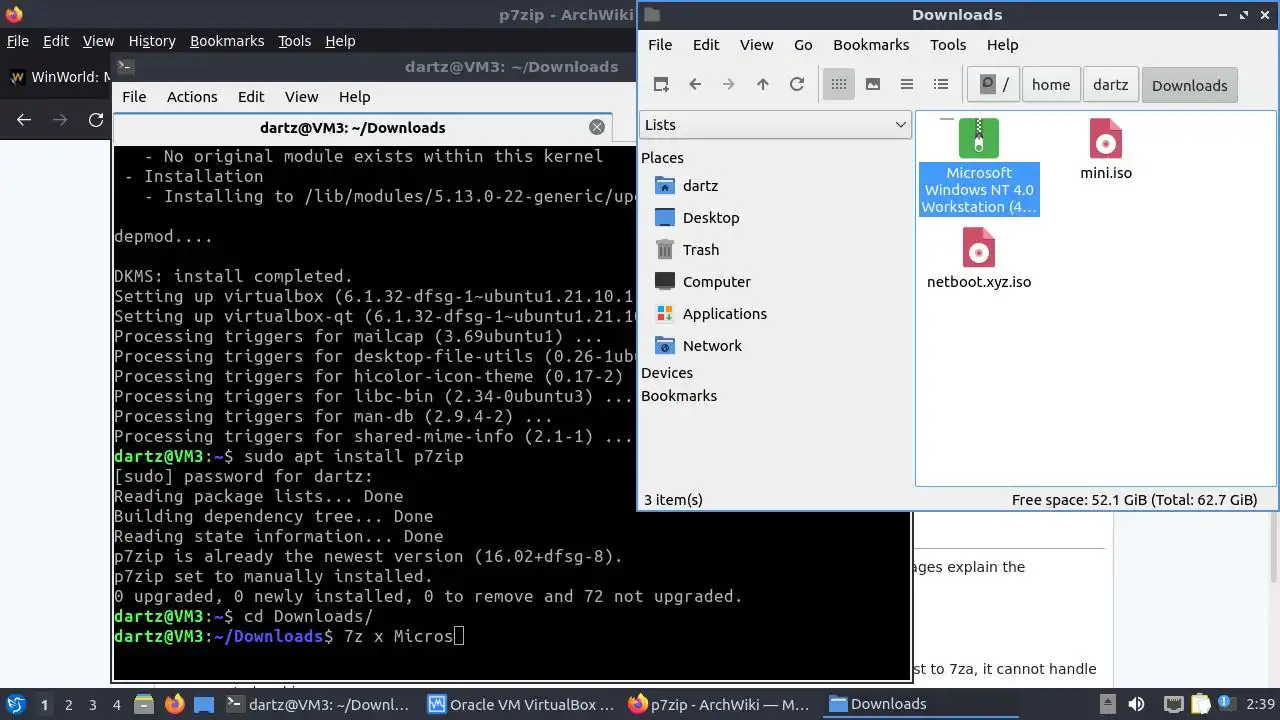Open Firefox History menu
The image size is (1280, 720).
pyautogui.click(x=152, y=41)
